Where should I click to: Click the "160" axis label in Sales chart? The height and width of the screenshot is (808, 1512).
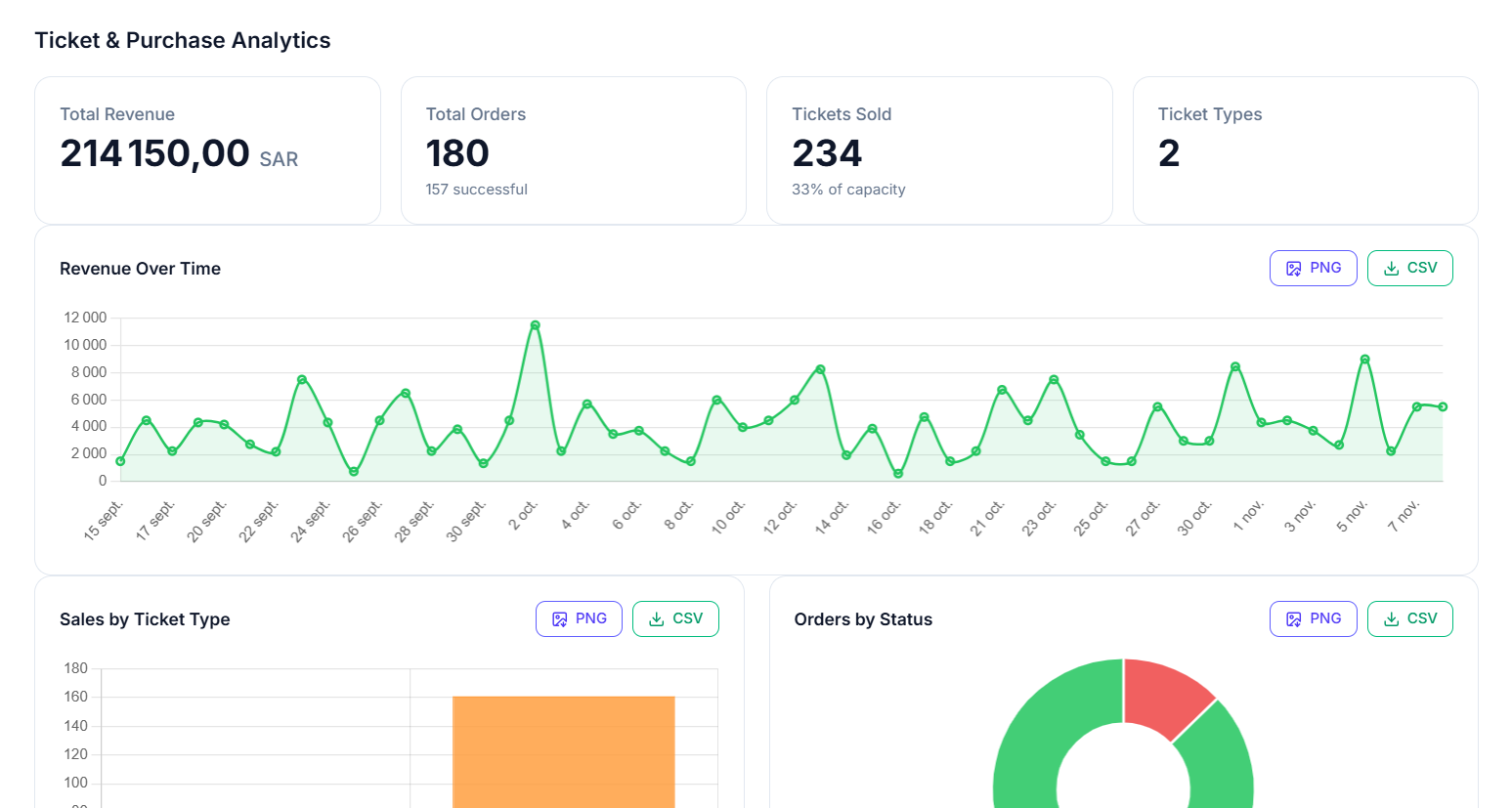[75, 697]
